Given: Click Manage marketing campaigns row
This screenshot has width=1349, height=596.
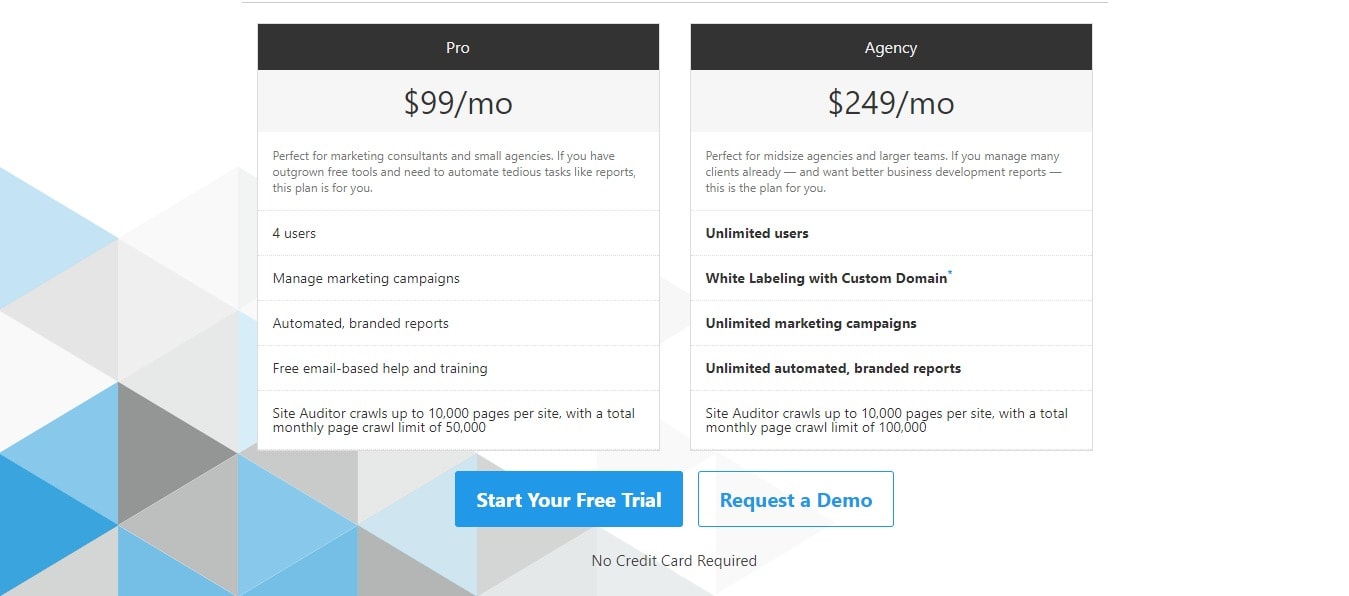Looking at the screenshot, I should point(458,278).
